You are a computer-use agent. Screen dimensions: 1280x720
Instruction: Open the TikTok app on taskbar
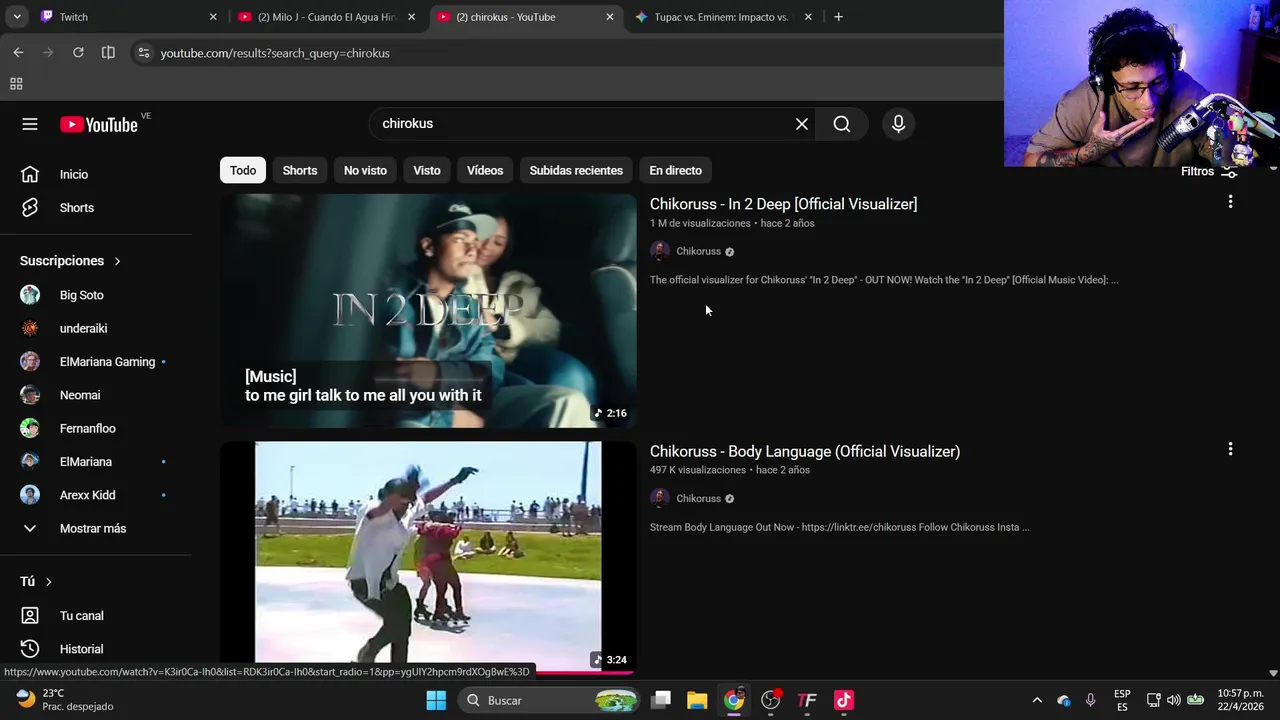point(844,700)
